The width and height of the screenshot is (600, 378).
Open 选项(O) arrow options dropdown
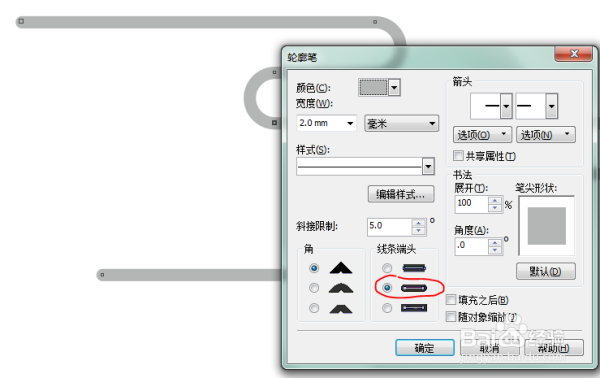coord(482,135)
